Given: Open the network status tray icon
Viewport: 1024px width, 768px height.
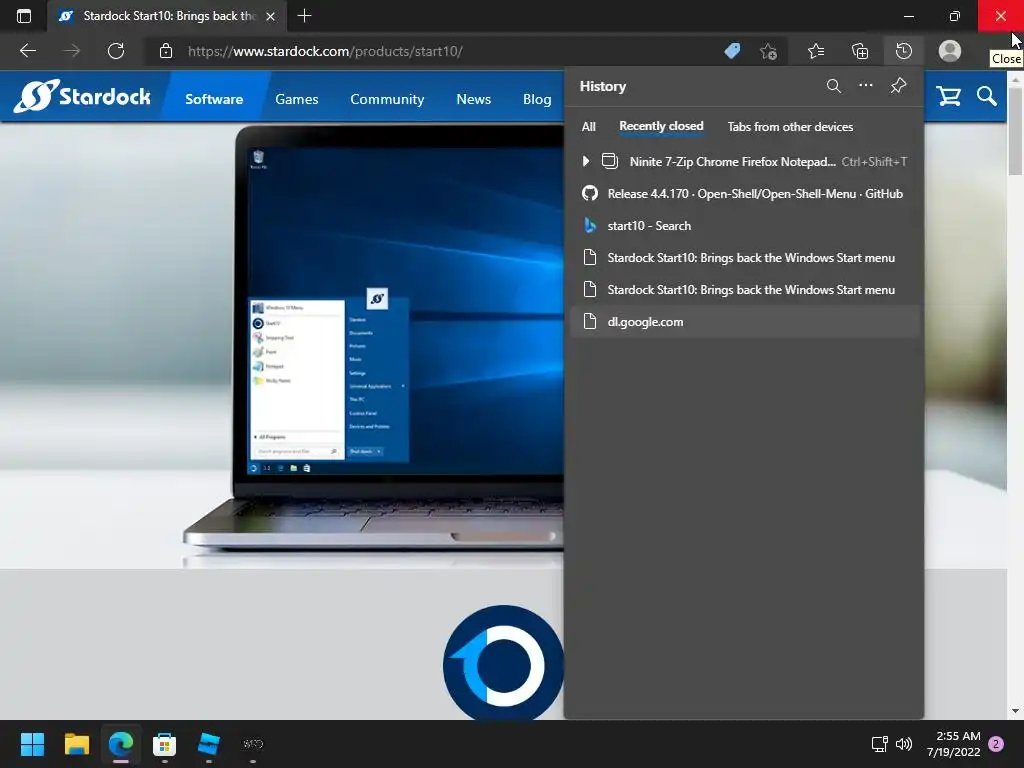Looking at the screenshot, I should point(880,744).
